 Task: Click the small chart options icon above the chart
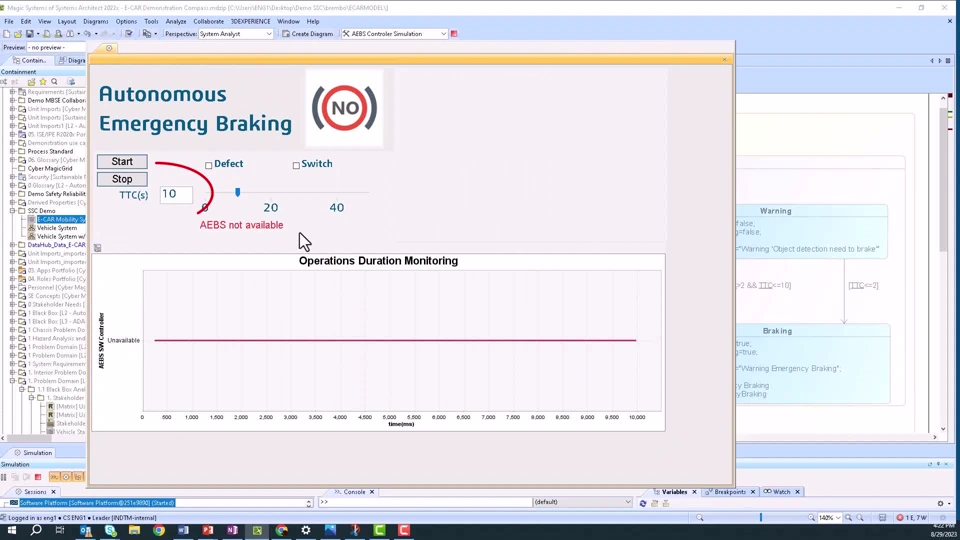click(97, 248)
